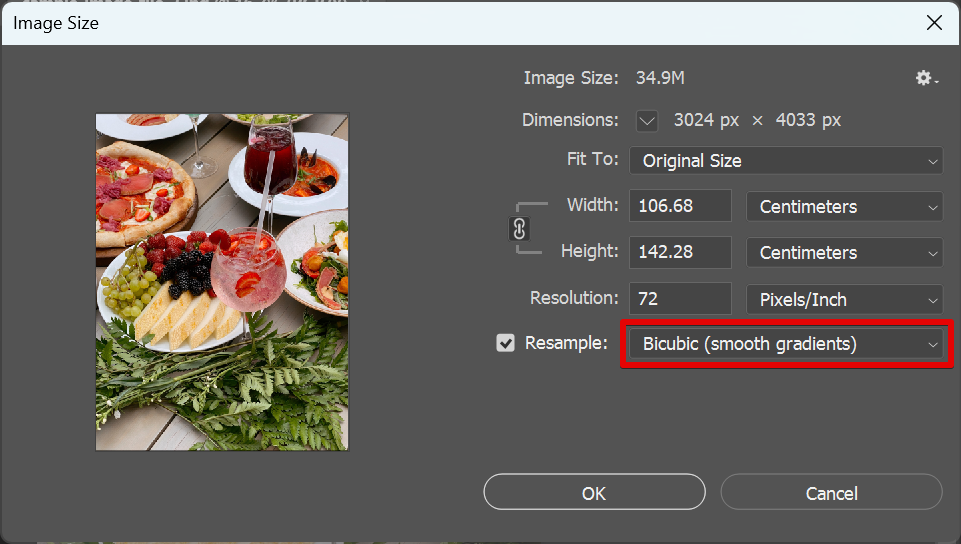This screenshot has width=961, height=544.
Task: Enable or disable the Resample checkbox
Action: [505, 343]
